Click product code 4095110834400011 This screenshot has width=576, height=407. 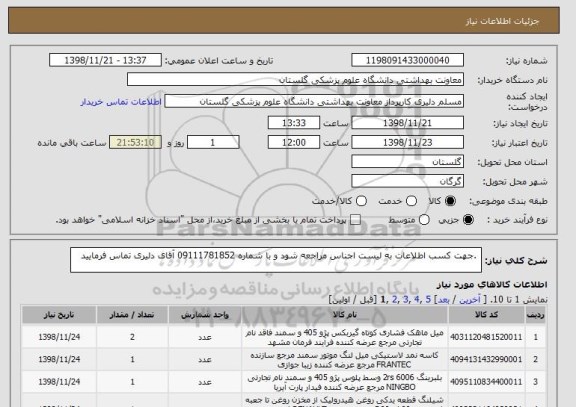click(x=486, y=382)
